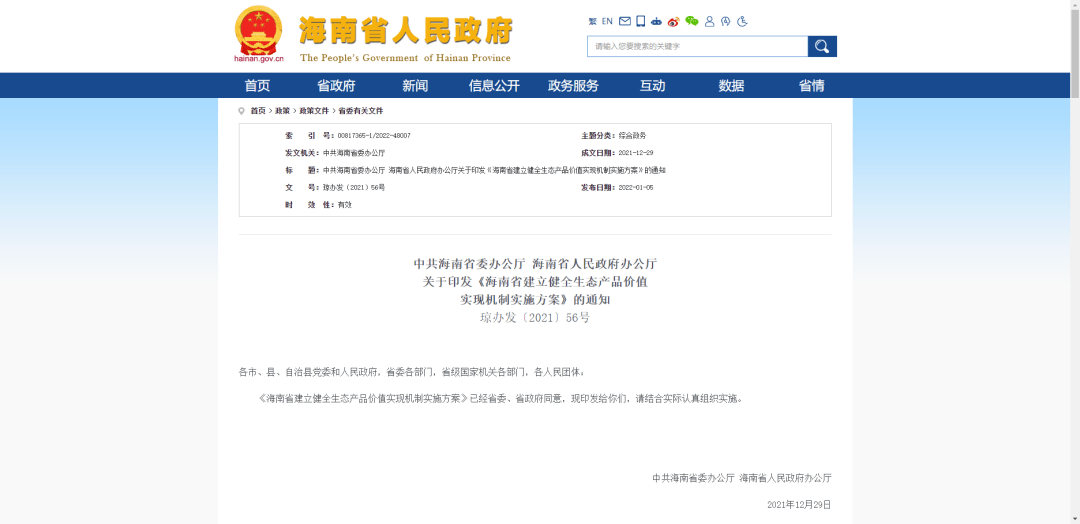This screenshot has width=1080, height=524.
Task: Open the Weibo icon link
Action: point(673,21)
